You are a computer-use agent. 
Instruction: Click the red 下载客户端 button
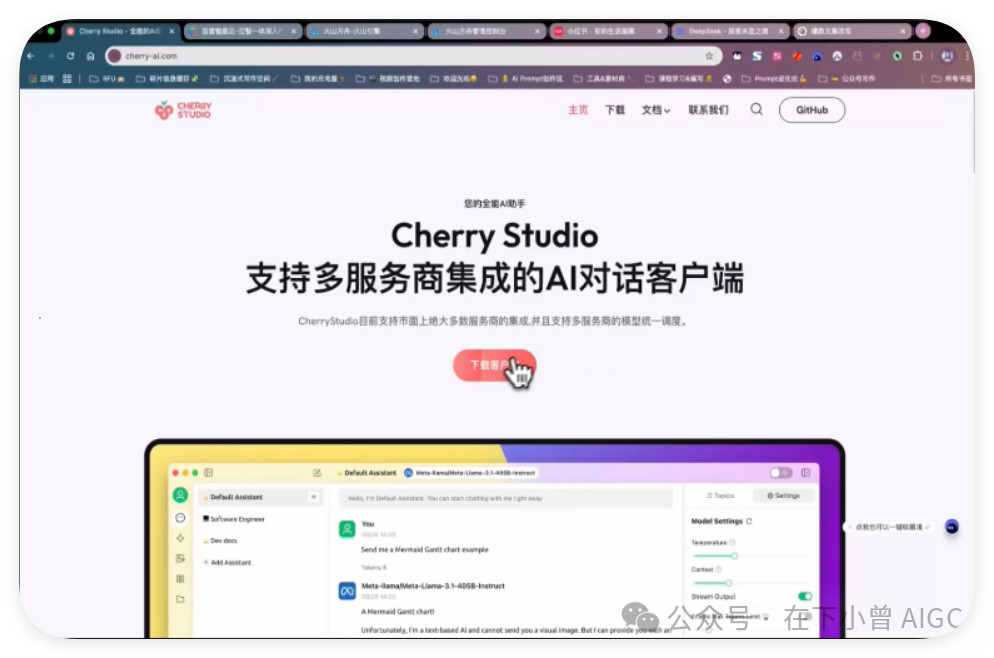494,365
